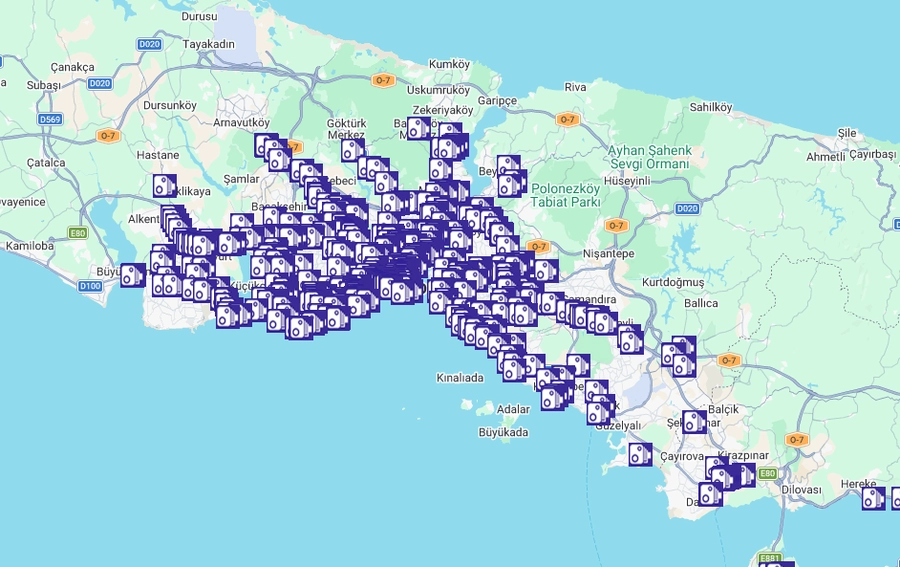Screen dimensions: 900x567
Task: Open the camera marker near Zekeriyaköy
Action: 419,128
